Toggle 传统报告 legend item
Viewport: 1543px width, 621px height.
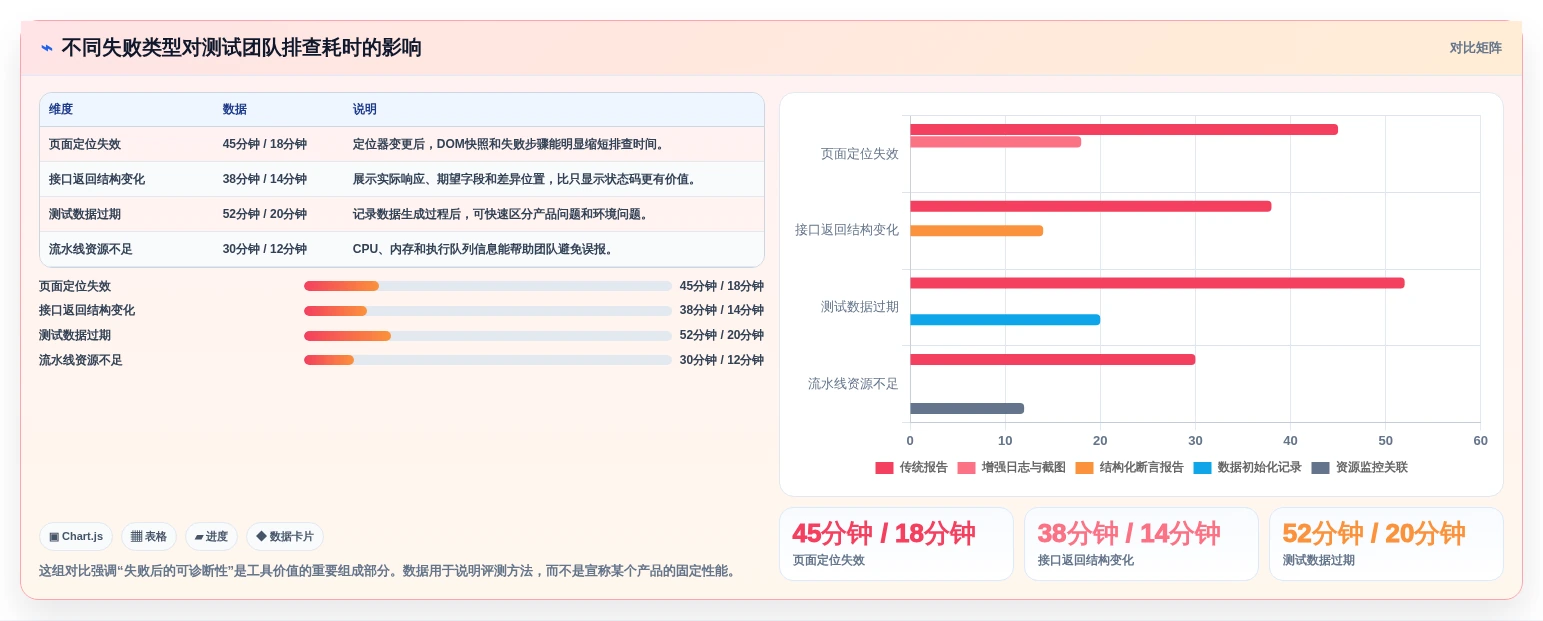911,467
